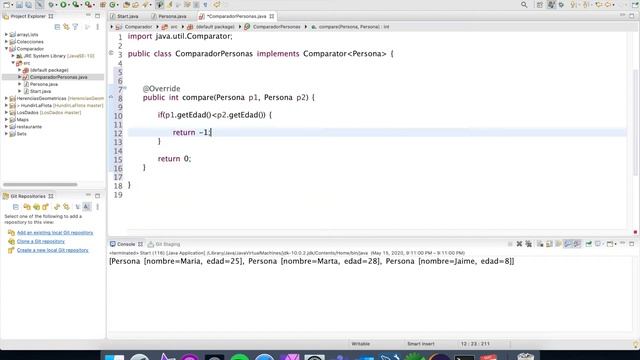Viewport: 640px width, 360px height.
Task: Click the New Java Class icon
Action: coord(112,5)
